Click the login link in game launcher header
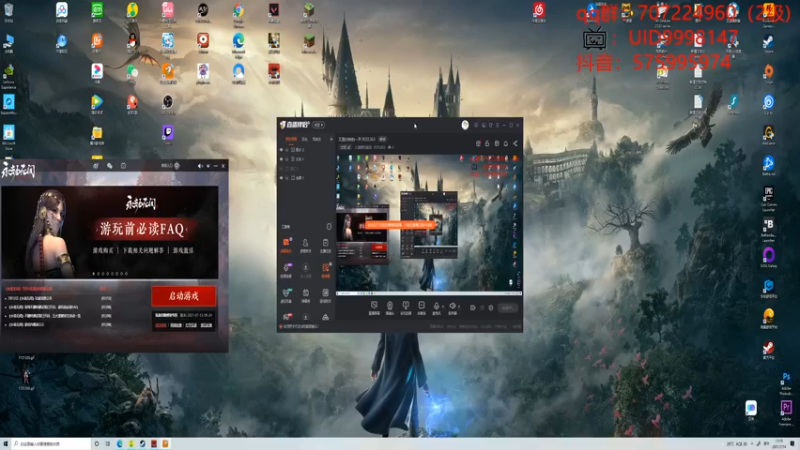 [x=167, y=166]
